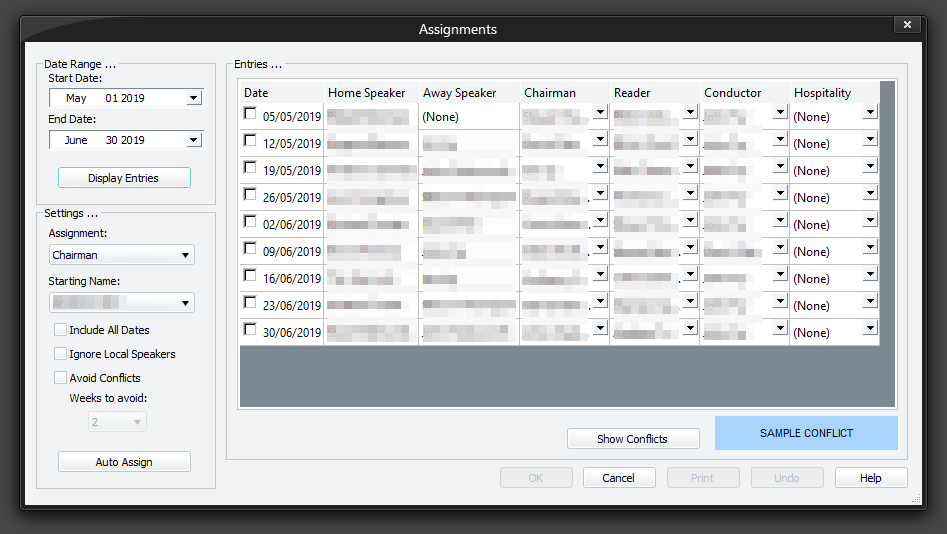Click the Hospitality column header

pos(835,92)
